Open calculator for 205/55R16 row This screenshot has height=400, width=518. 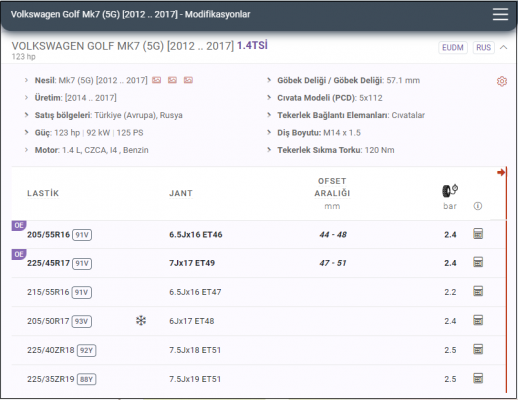click(478, 234)
